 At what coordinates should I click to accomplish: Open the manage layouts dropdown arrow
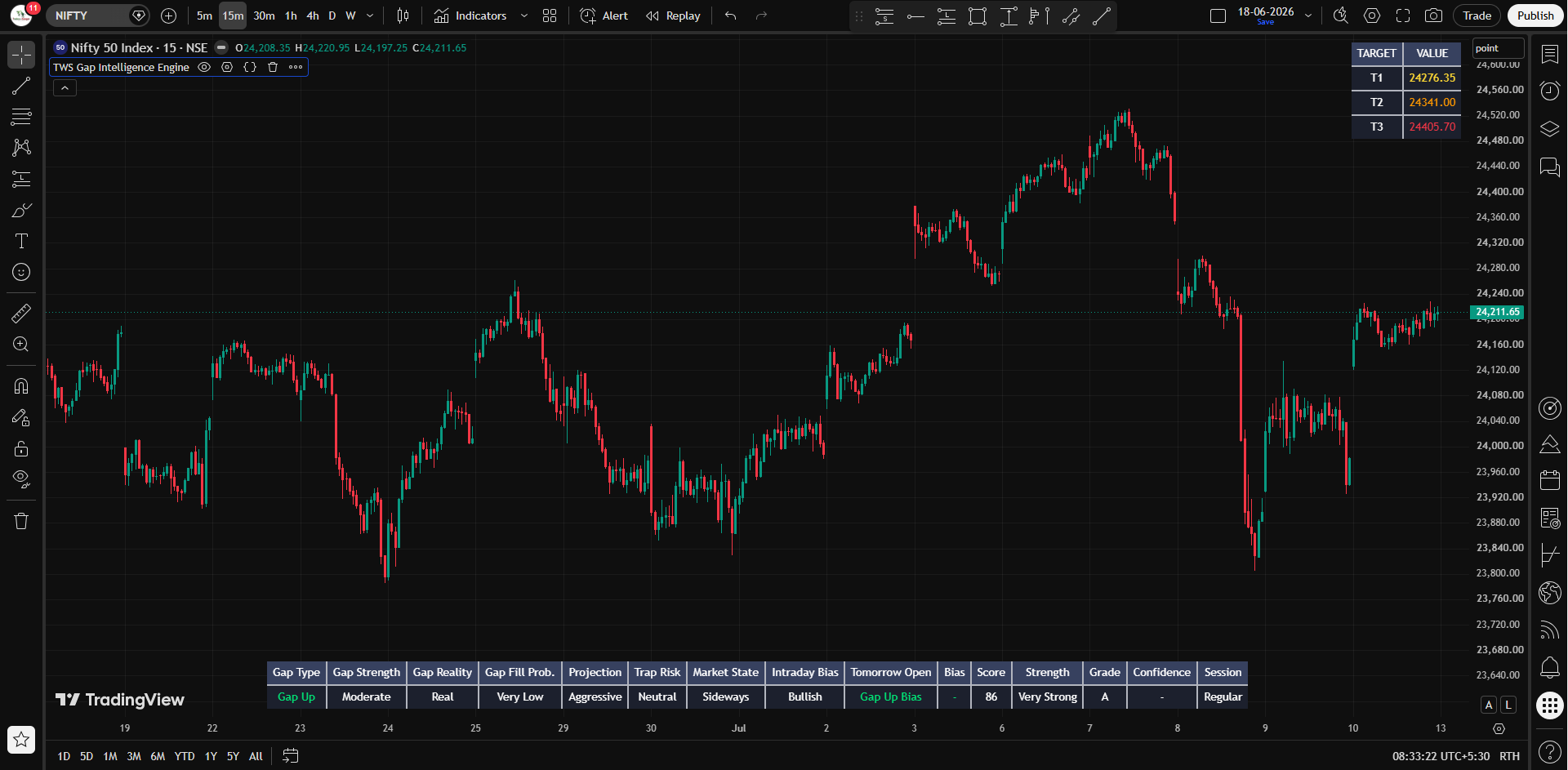[1308, 16]
